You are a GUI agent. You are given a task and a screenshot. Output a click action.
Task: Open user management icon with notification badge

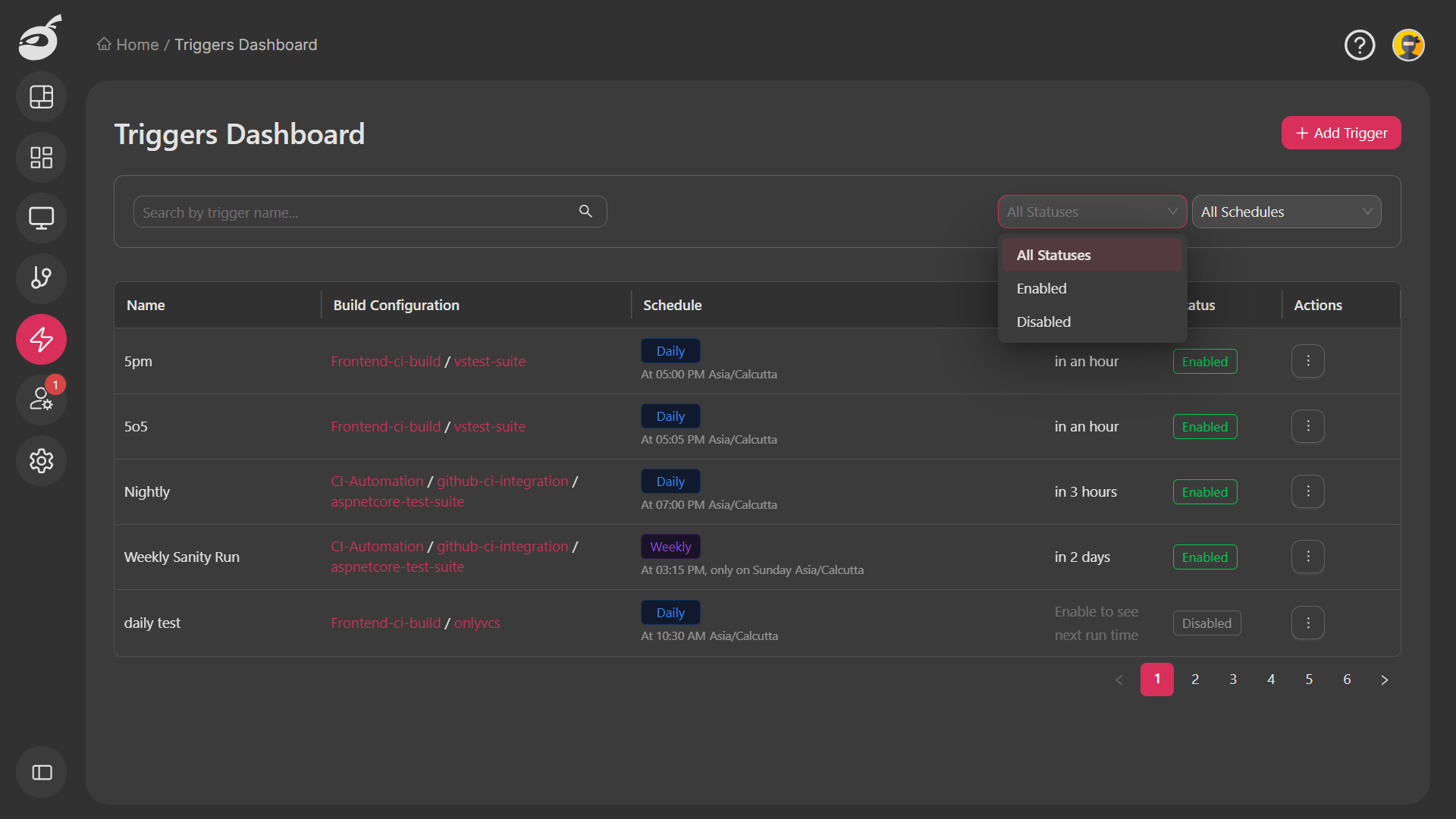click(41, 400)
